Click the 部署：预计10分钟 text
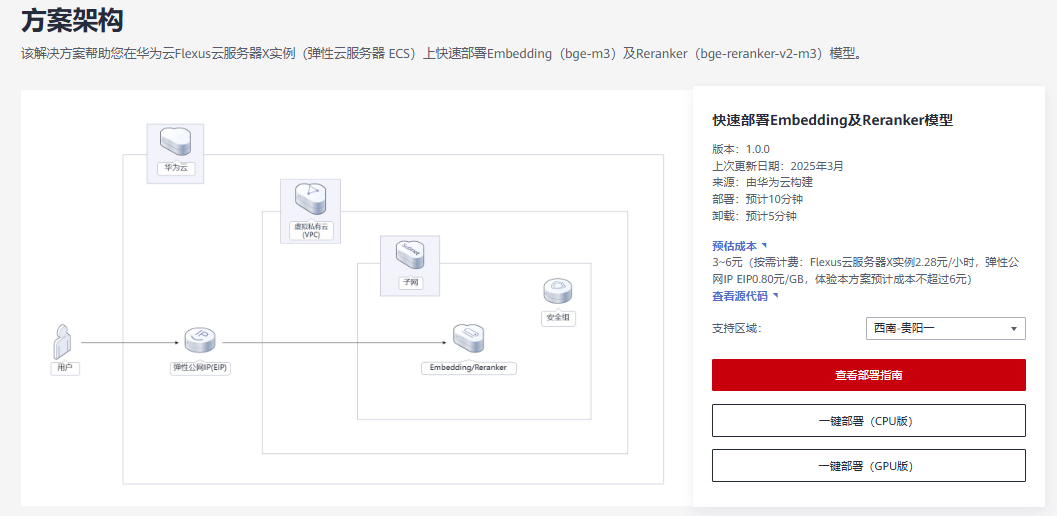The image size is (1057, 516). [758, 199]
